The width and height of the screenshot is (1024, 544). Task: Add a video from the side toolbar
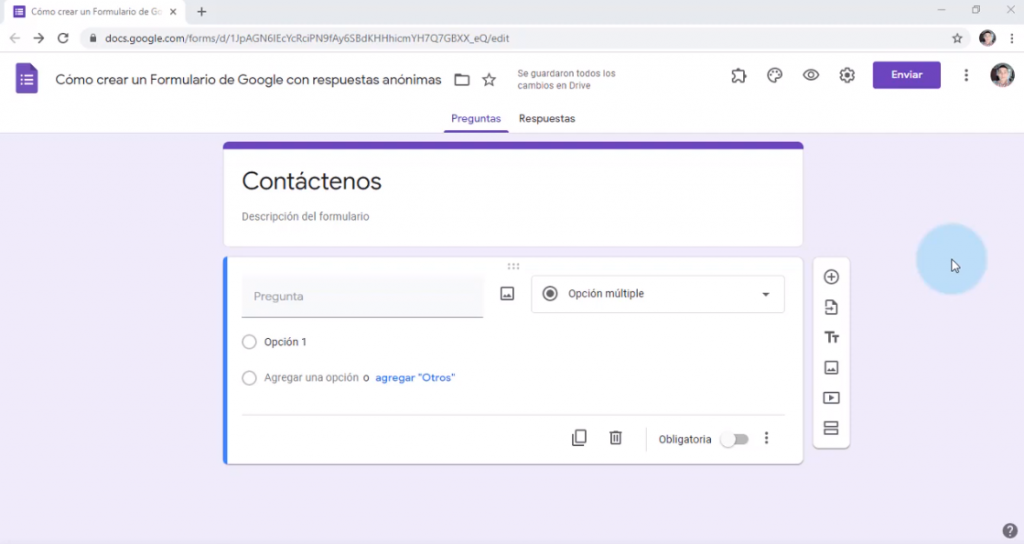831,398
